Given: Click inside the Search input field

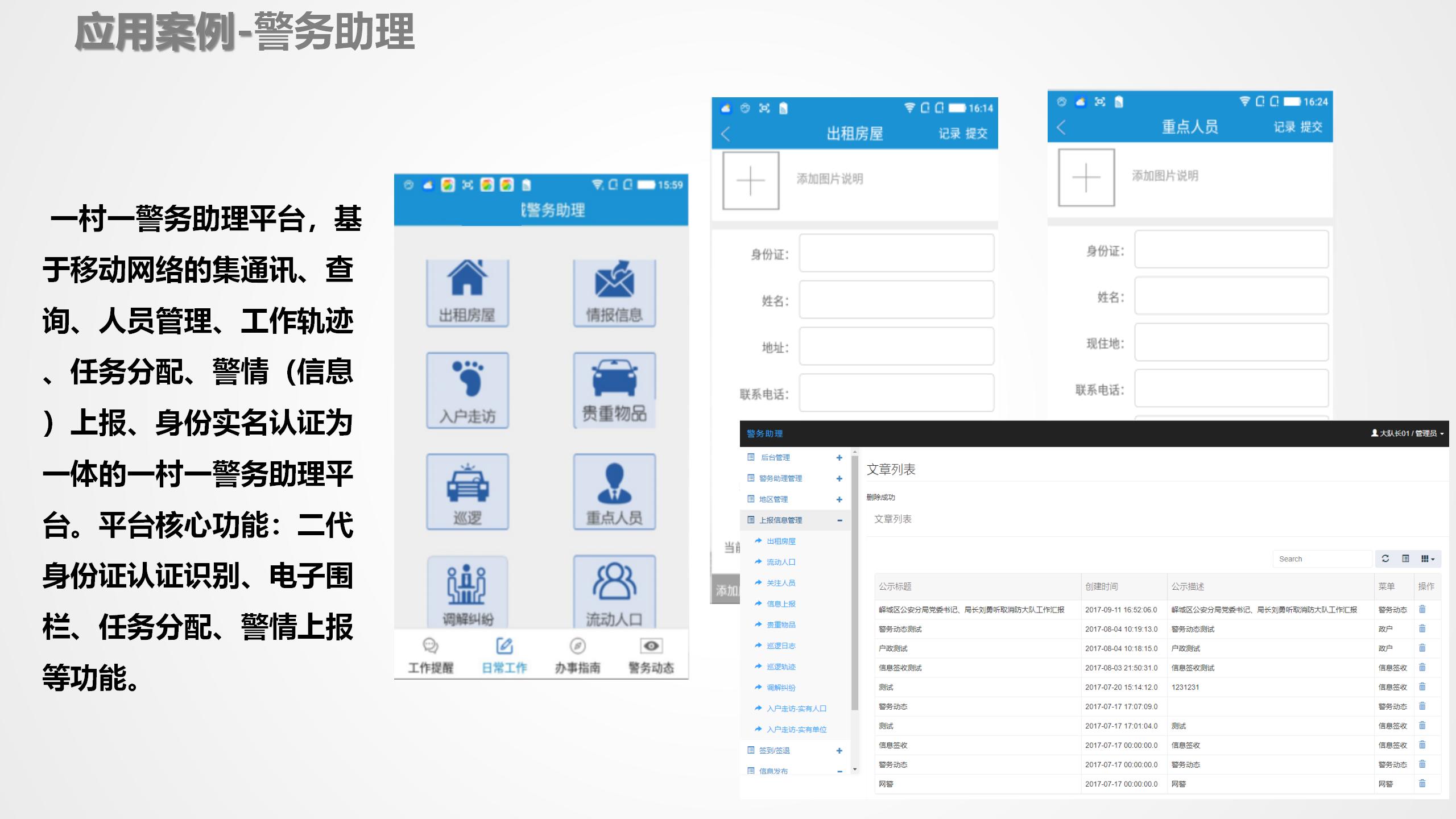Looking at the screenshot, I should tap(1322, 559).
